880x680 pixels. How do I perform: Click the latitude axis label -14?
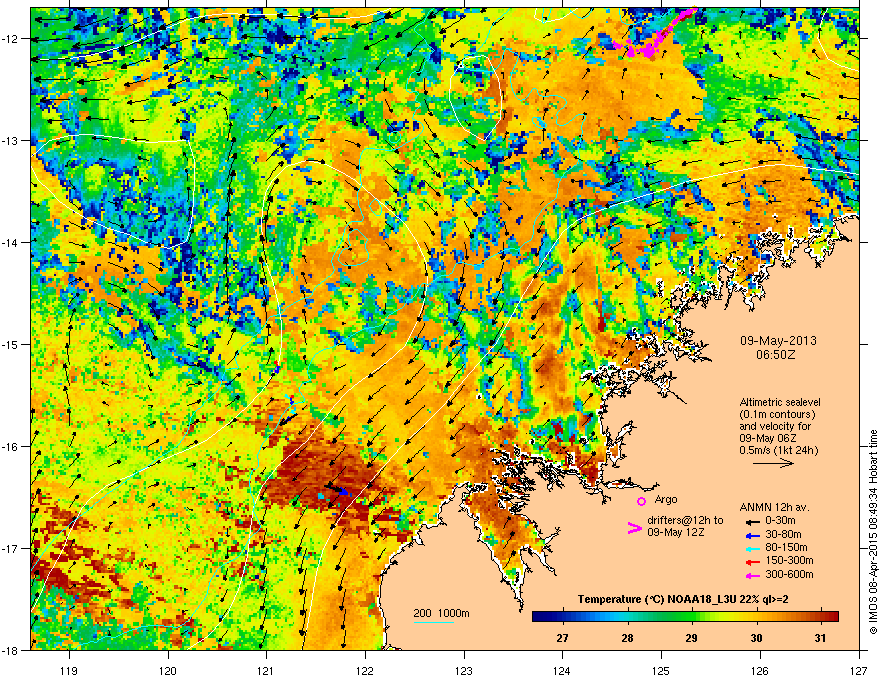coord(10,242)
